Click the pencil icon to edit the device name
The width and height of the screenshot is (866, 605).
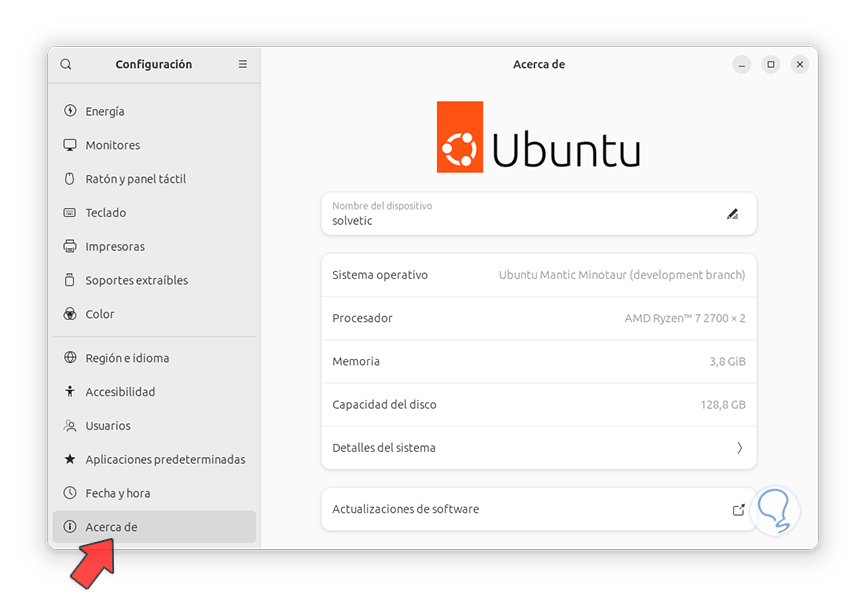[732, 213]
